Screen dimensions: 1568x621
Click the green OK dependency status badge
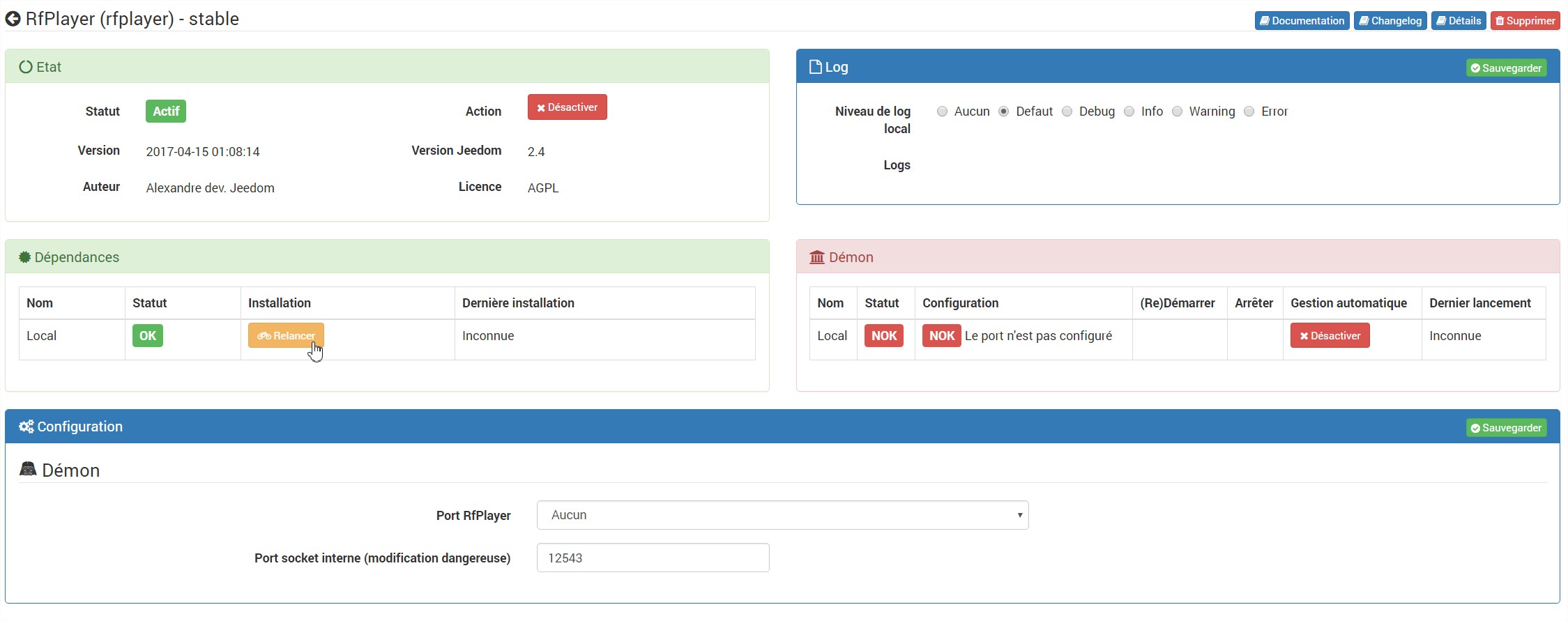(148, 336)
